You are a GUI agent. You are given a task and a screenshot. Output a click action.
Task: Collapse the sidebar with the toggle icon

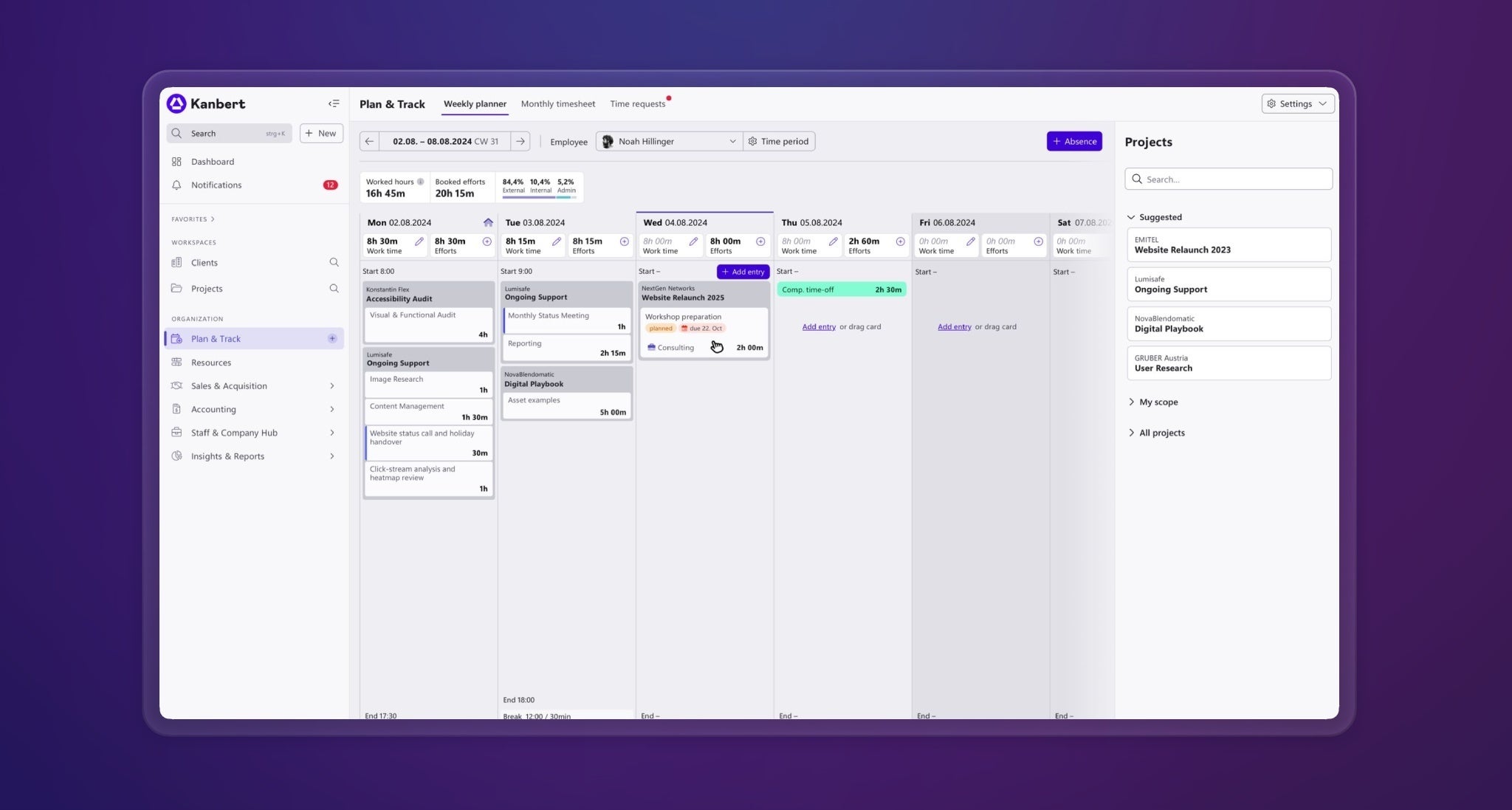(x=334, y=104)
